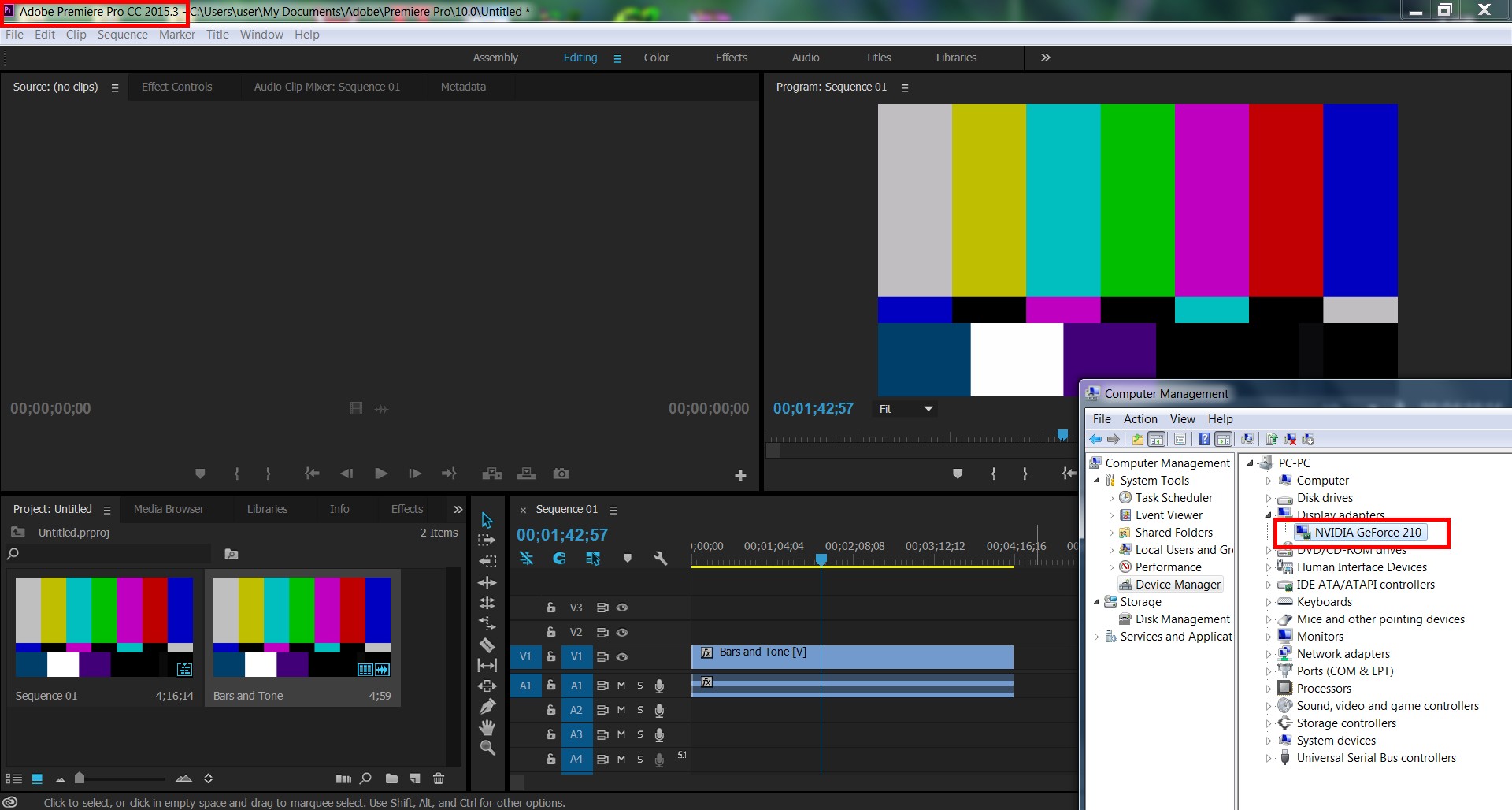Image resolution: width=1512 pixels, height=810 pixels.
Task: Select Sequence 01 thumbnail in Project
Action: tap(104, 626)
